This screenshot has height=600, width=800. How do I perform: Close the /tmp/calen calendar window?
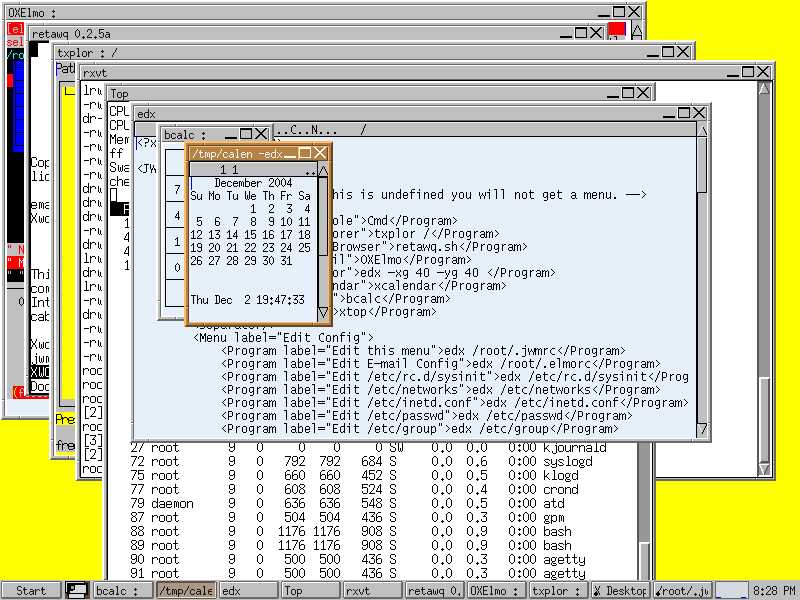(x=320, y=153)
